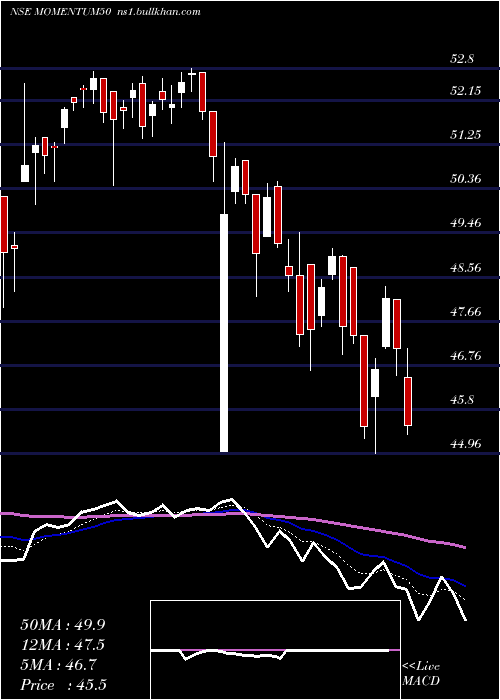Image resolution: width=500 pixels, height=700 pixels.
Task: Click the 52.8 price level label
Action: pos(462,59)
